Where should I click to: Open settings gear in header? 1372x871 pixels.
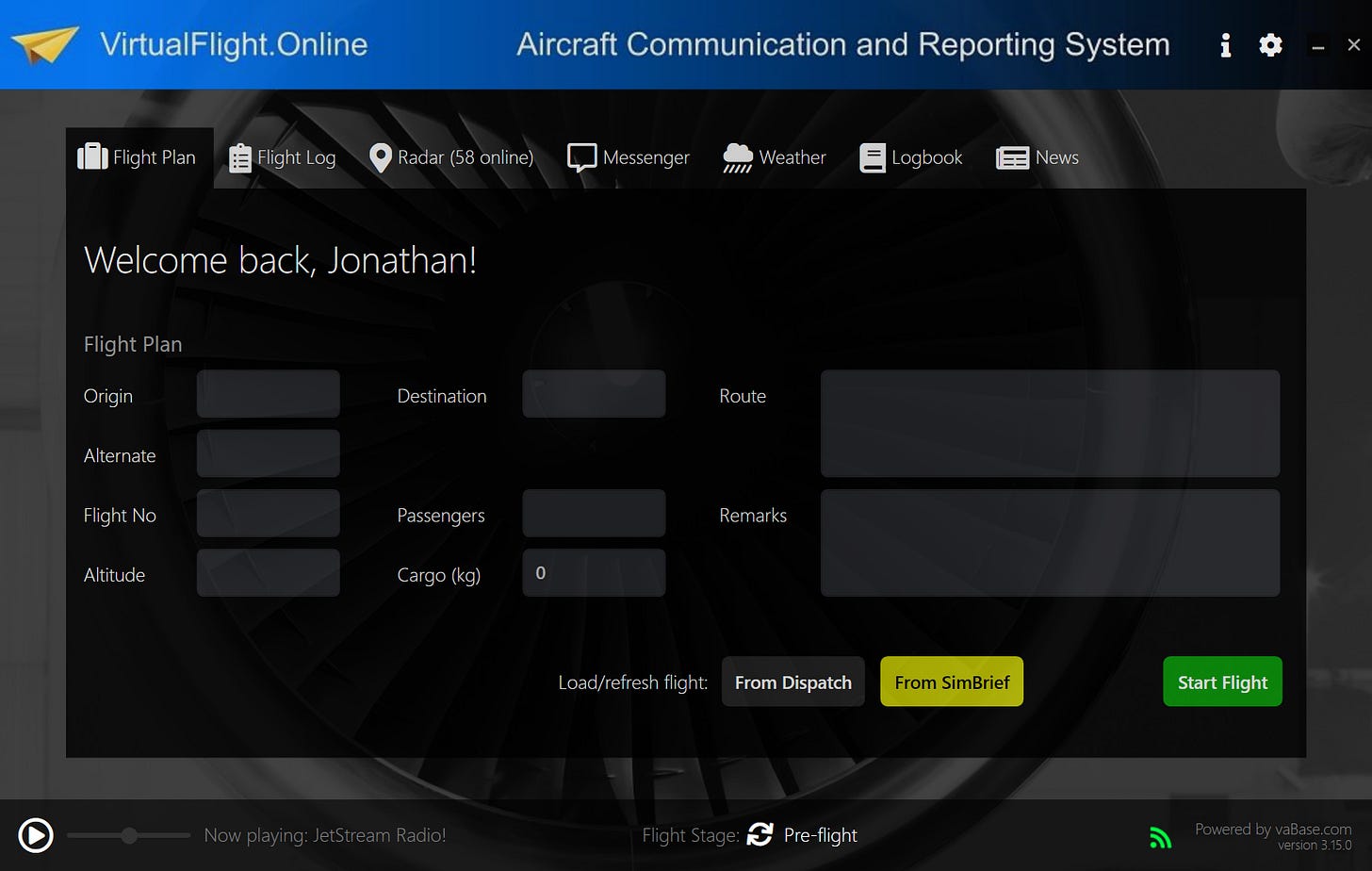(1270, 45)
